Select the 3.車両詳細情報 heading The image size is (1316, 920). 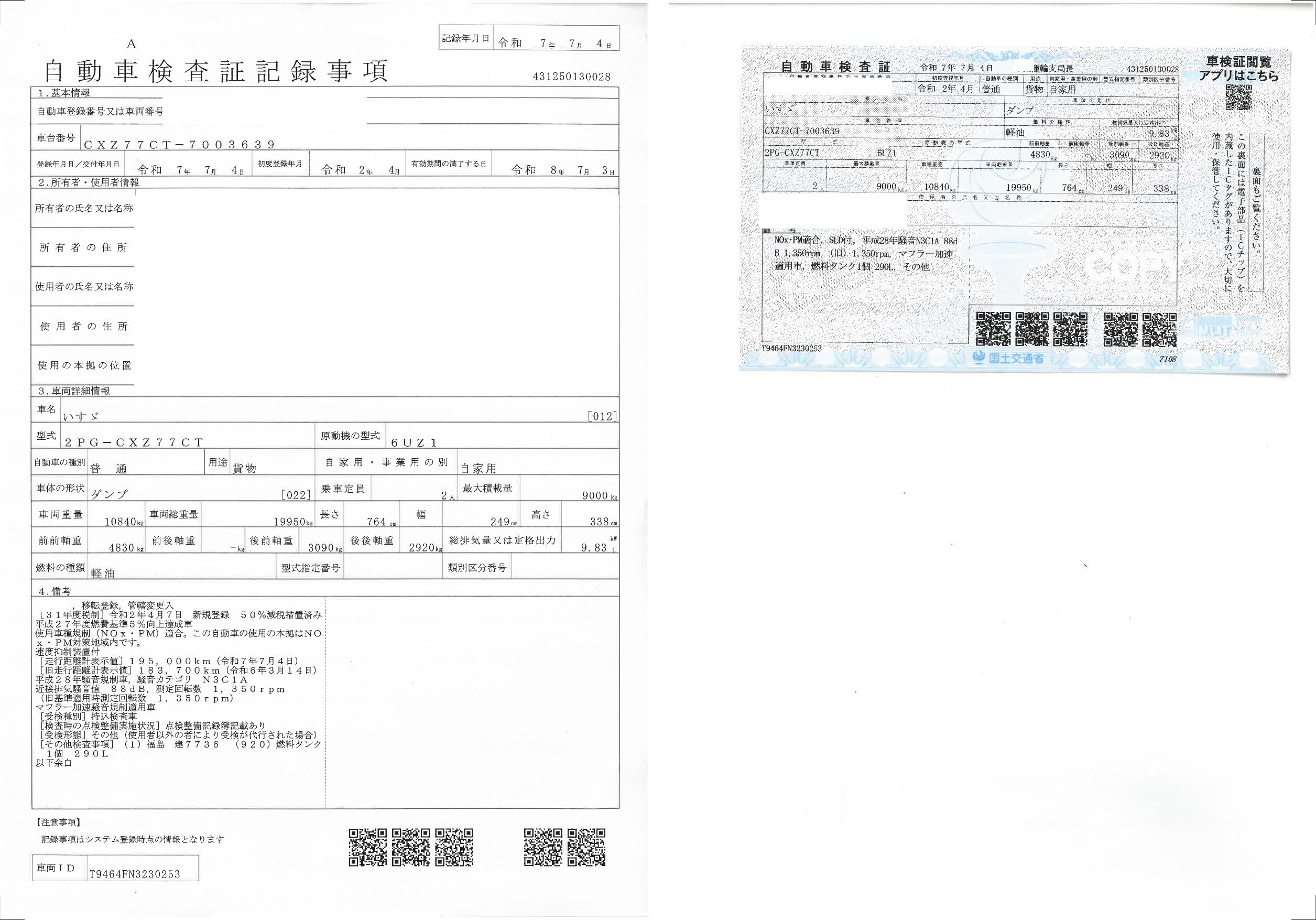pos(73,391)
